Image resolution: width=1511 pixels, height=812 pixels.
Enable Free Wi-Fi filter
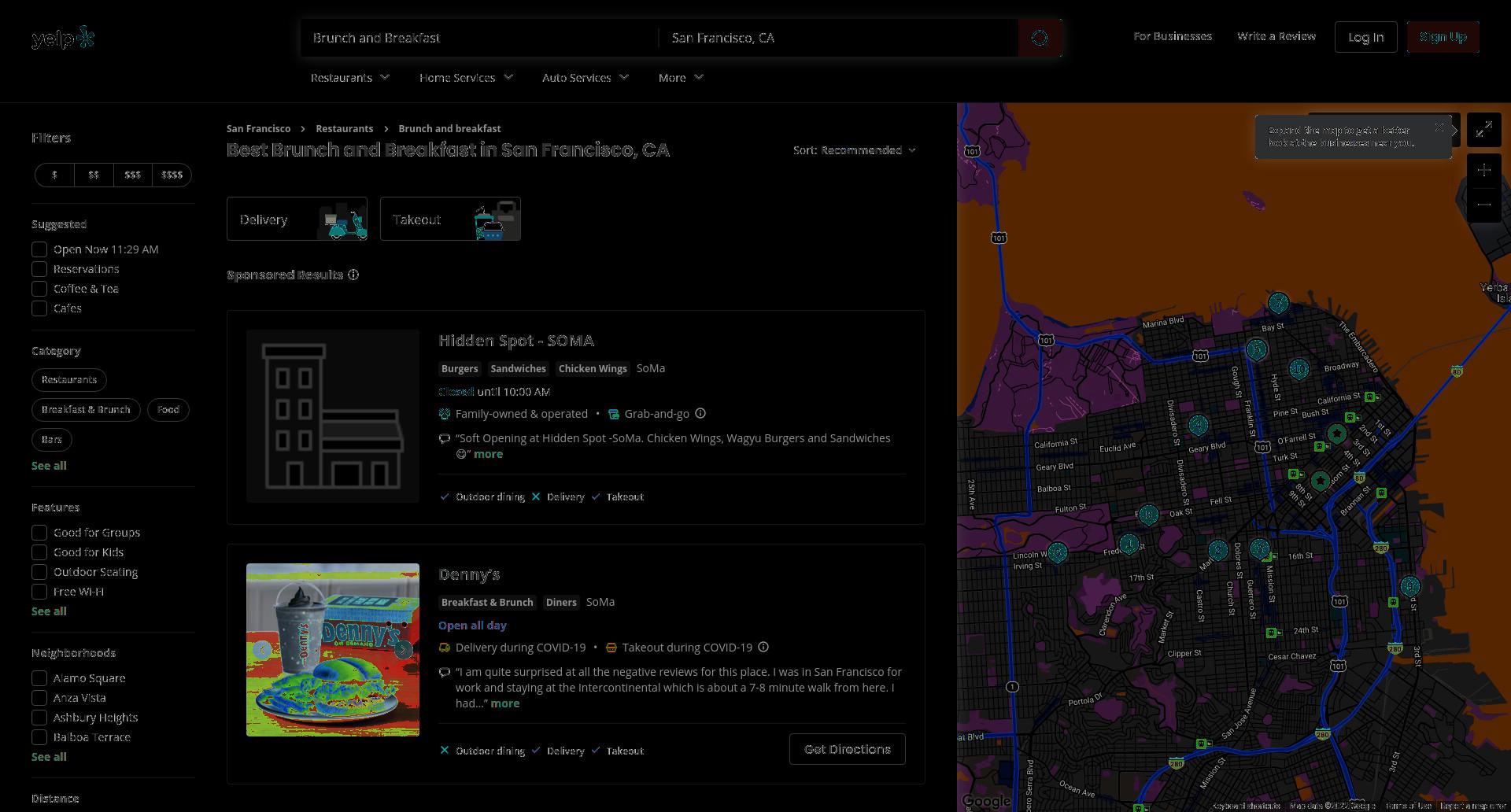pyautogui.click(x=39, y=592)
